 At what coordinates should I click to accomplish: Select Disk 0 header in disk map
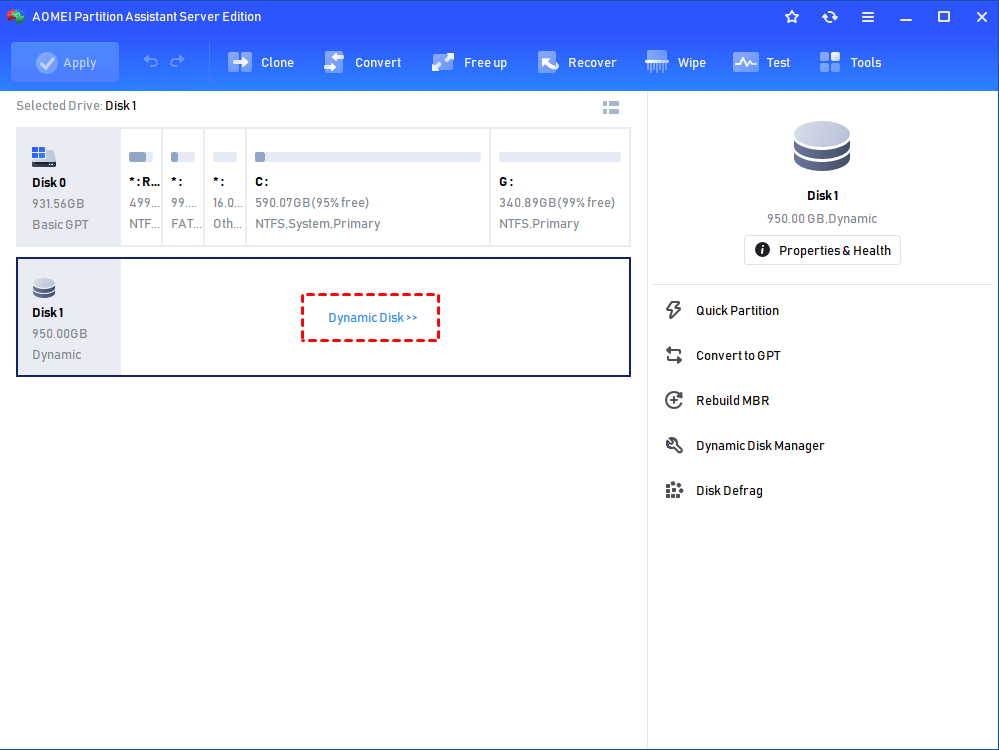coord(68,187)
